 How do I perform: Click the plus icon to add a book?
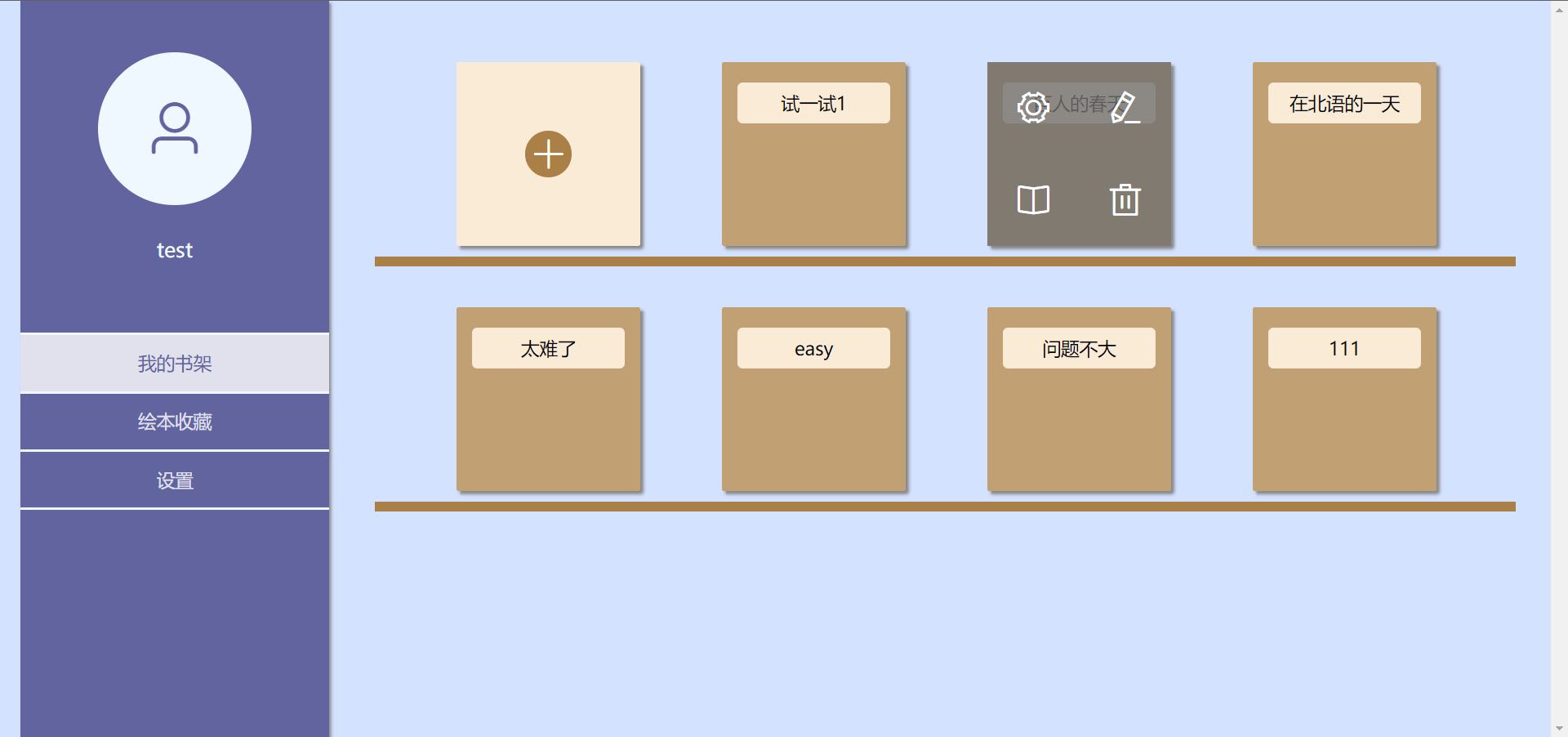(548, 154)
